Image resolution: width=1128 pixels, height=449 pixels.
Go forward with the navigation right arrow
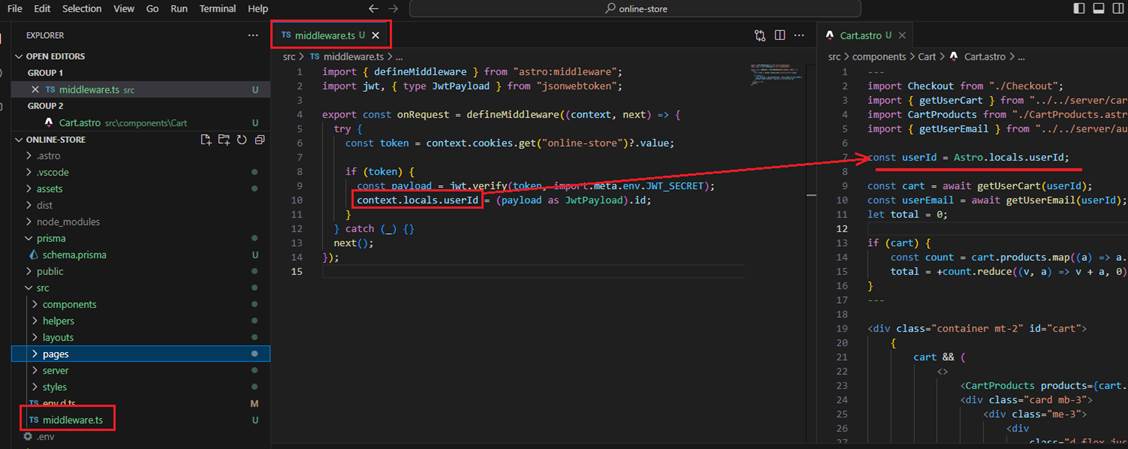(x=393, y=9)
